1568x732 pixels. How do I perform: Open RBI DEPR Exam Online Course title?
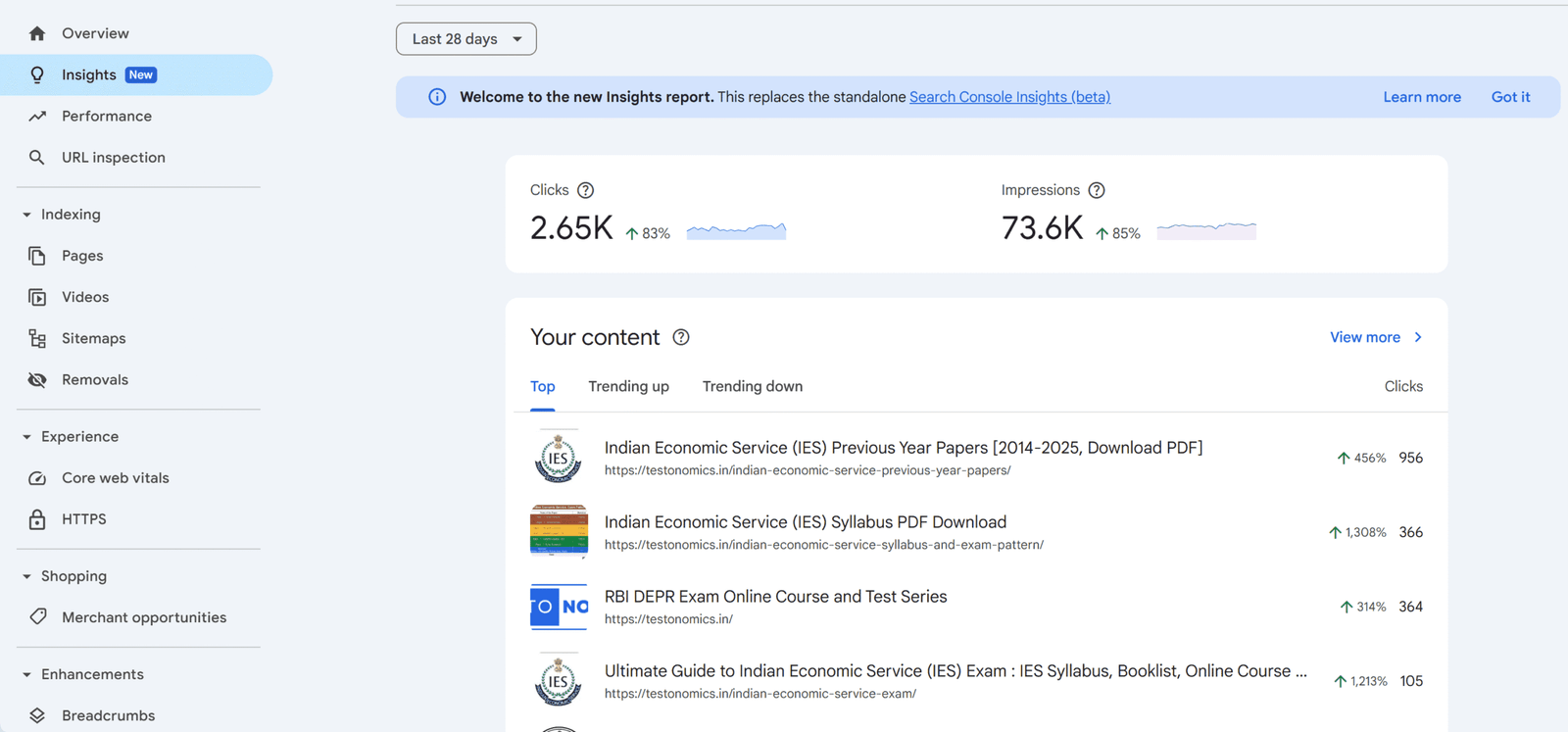pos(776,597)
